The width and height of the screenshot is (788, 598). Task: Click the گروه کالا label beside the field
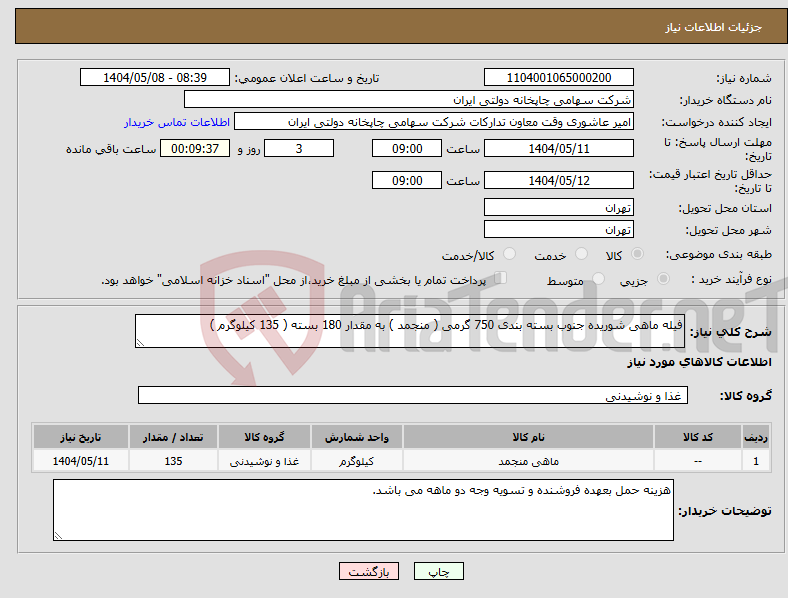click(x=745, y=395)
